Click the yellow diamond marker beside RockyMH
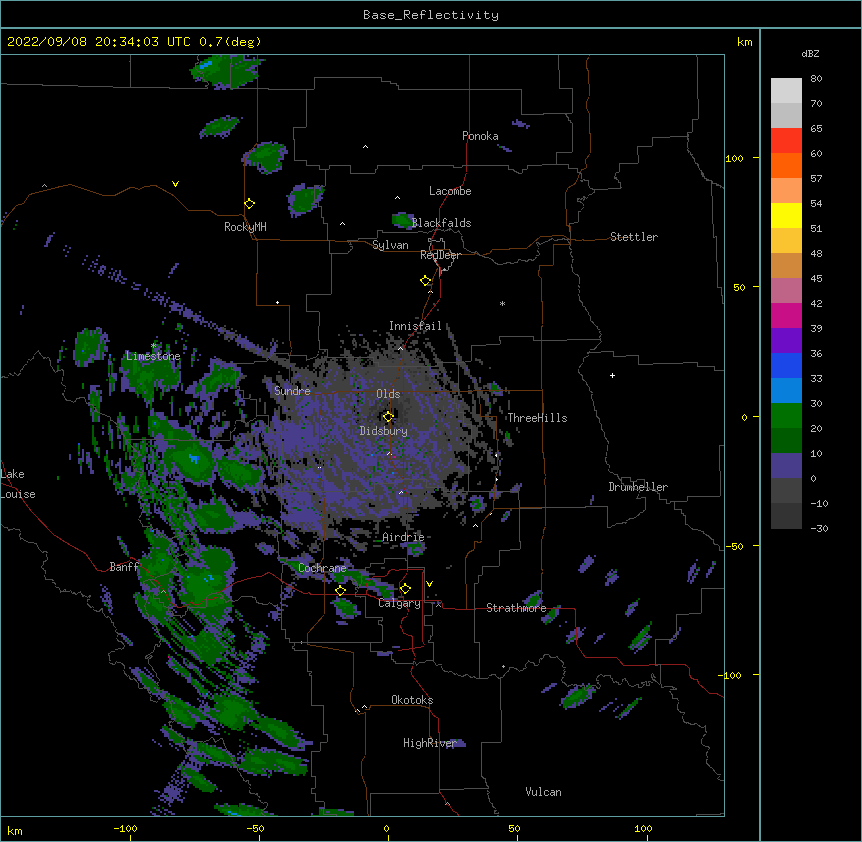This screenshot has height=842, width=862. [250, 204]
